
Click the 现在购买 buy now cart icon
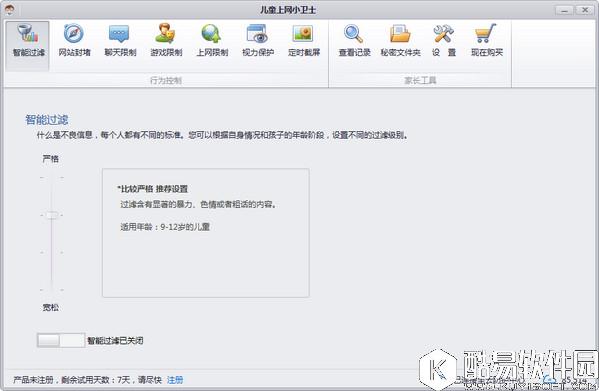tap(486, 34)
